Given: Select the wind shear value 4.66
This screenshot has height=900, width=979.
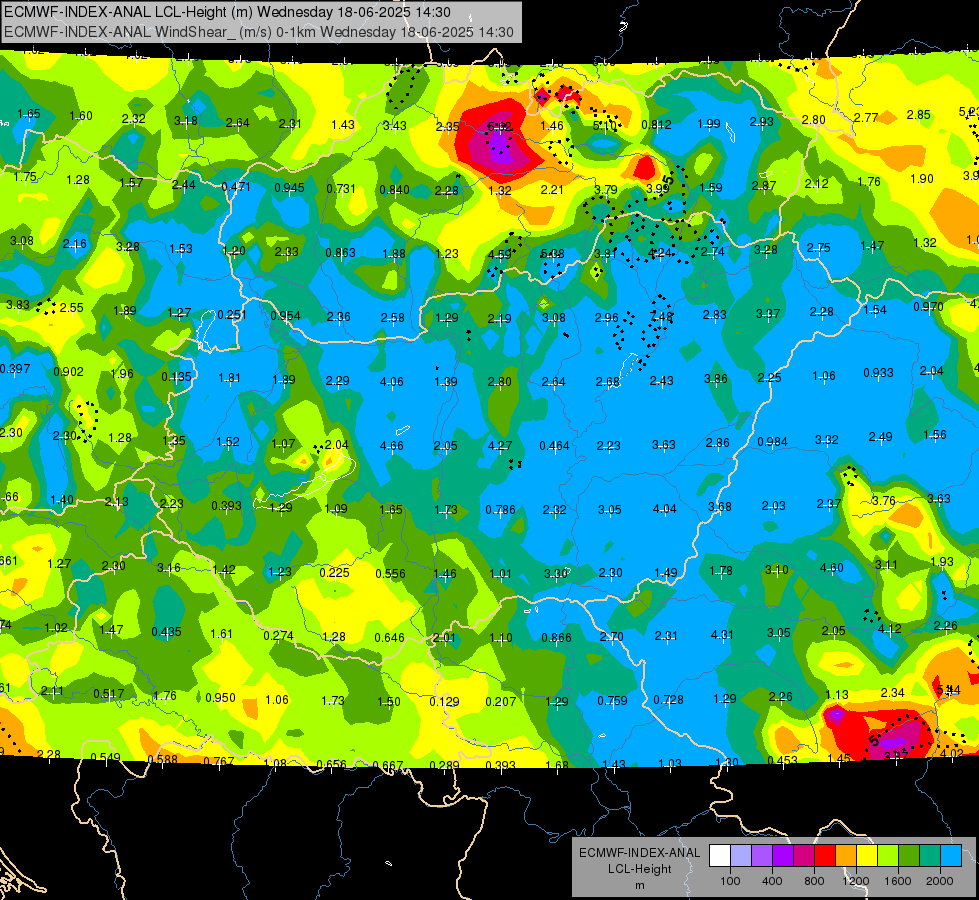Looking at the screenshot, I should (x=391, y=445).
